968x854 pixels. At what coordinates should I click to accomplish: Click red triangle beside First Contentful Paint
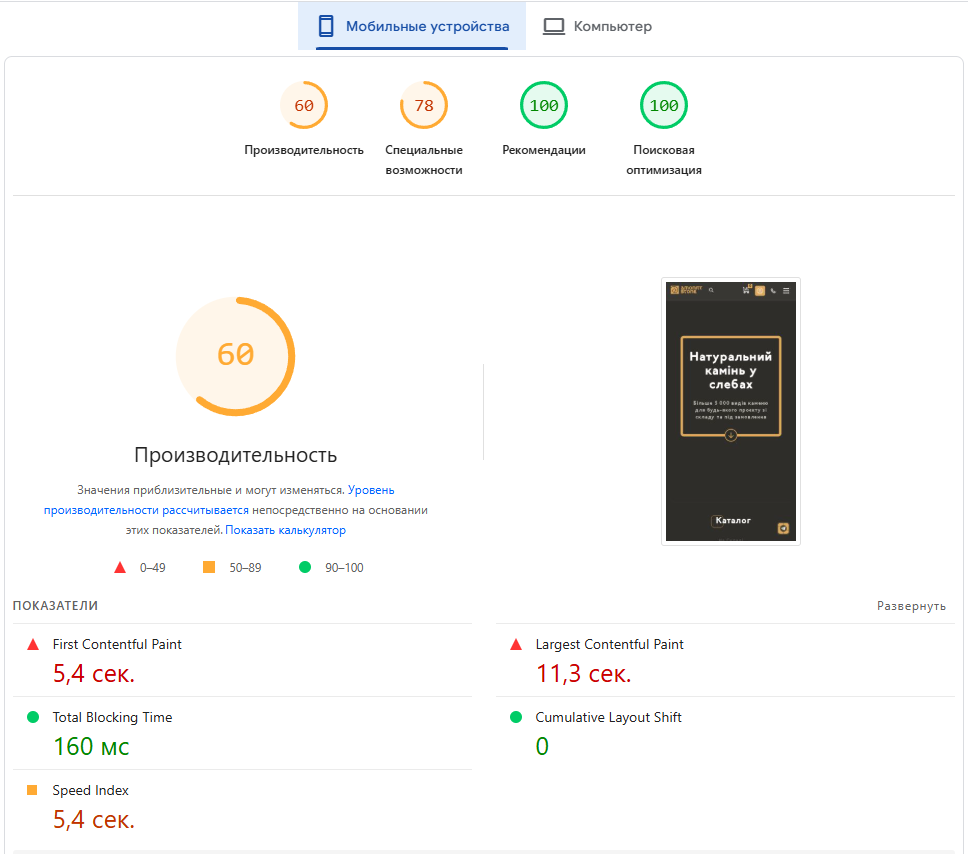(33, 645)
